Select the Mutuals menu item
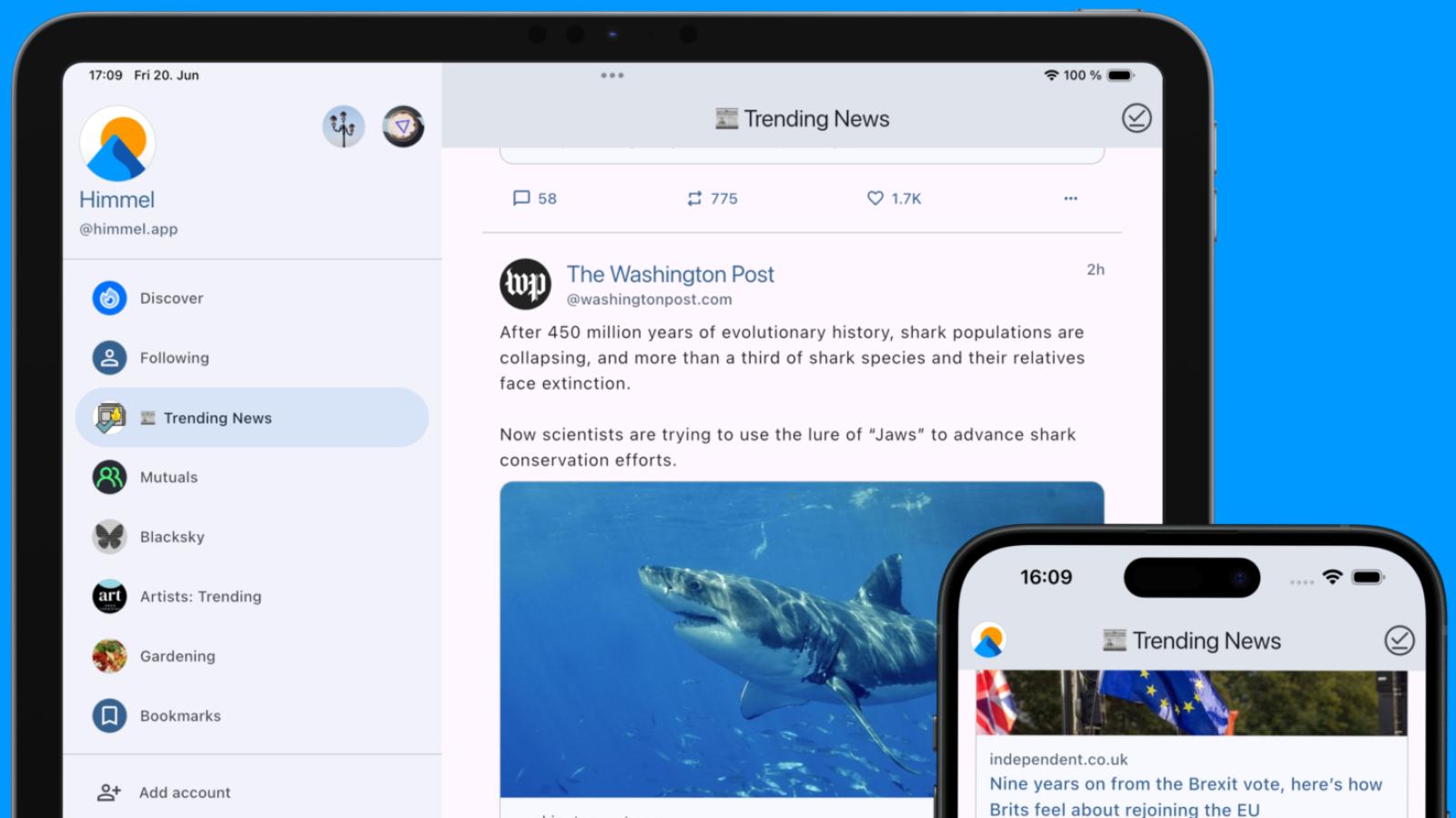This screenshot has height=818, width=1456. point(252,477)
